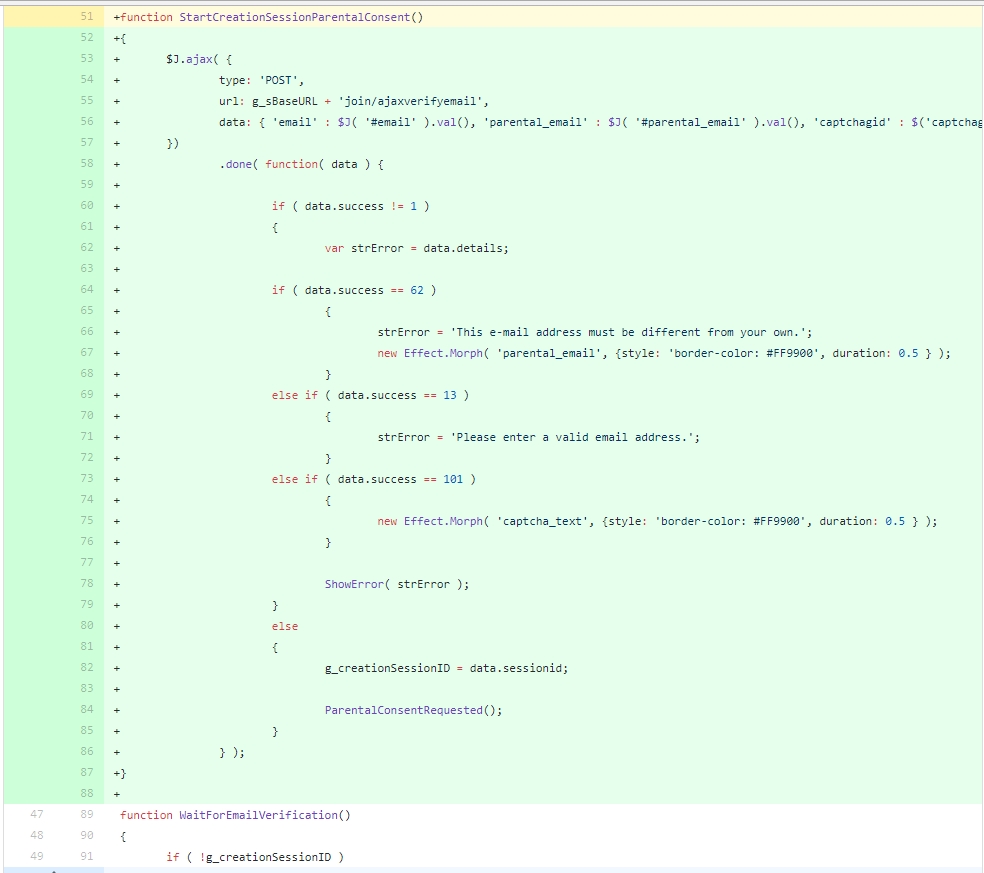This screenshot has width=984, height=873.
Task: Select line number 60 in the gutter
Action: [x=87, y=205]
